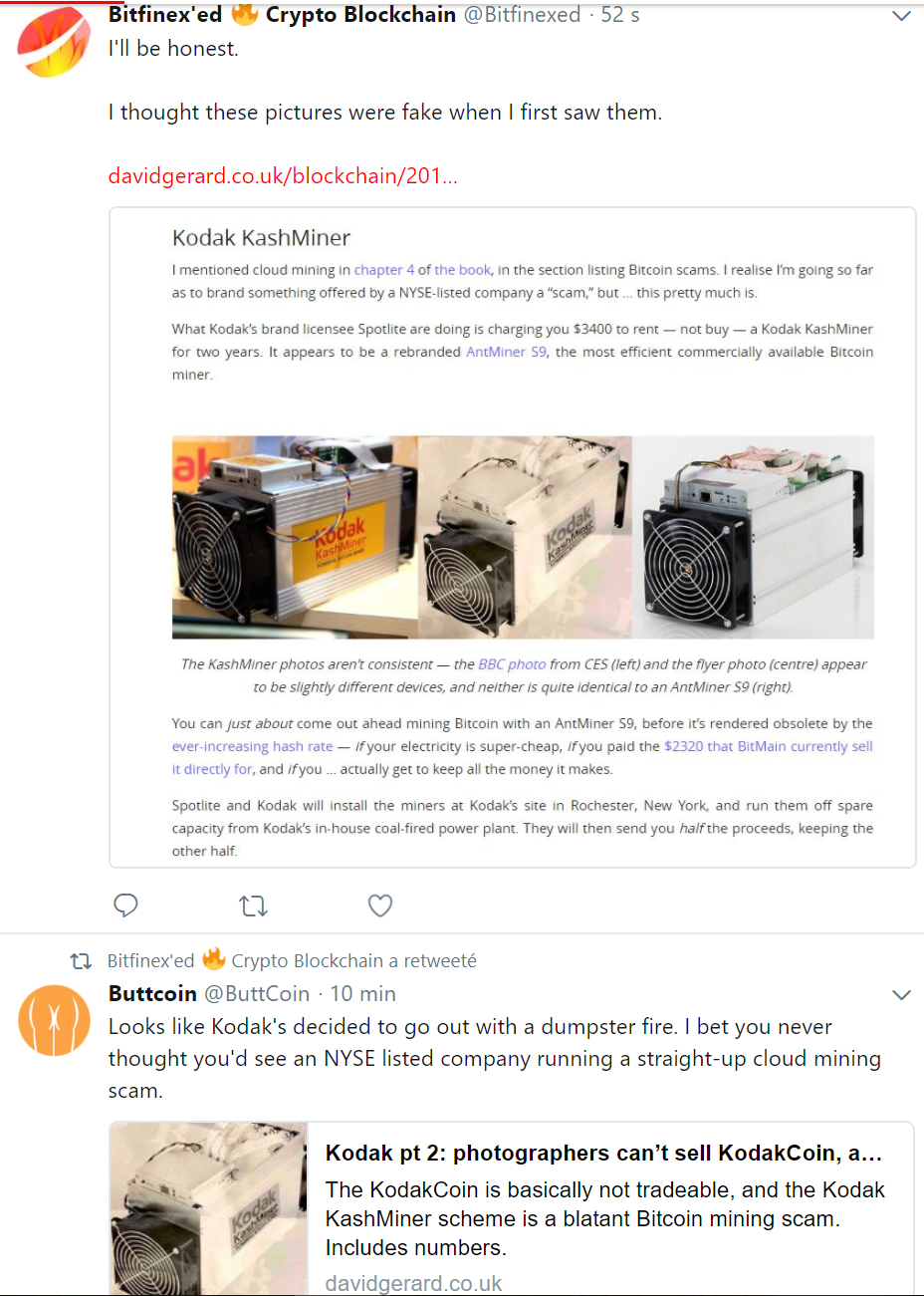Open 'Kodak pt 2: photographers' card headline
The image size is (924, 1296).
point(603,1153)
